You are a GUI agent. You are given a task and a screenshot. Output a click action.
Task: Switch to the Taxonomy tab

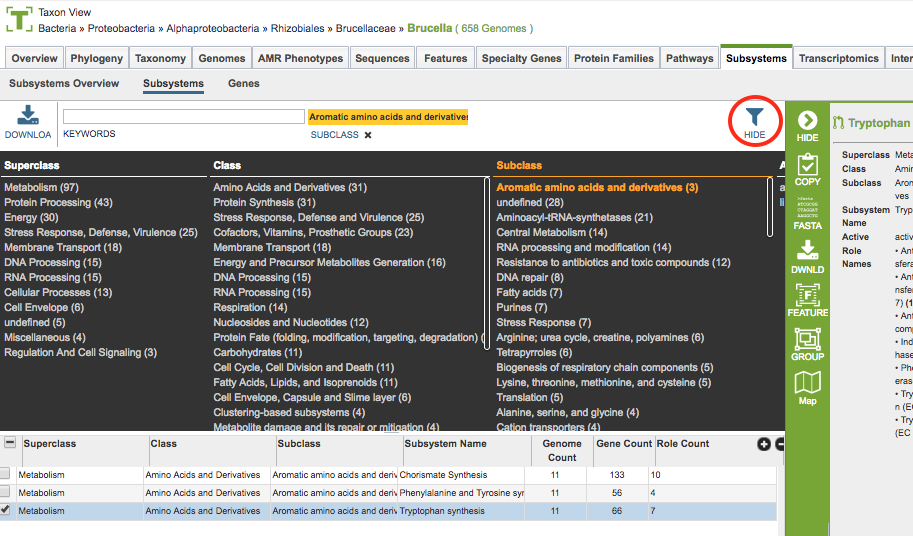tap(160, 58)
